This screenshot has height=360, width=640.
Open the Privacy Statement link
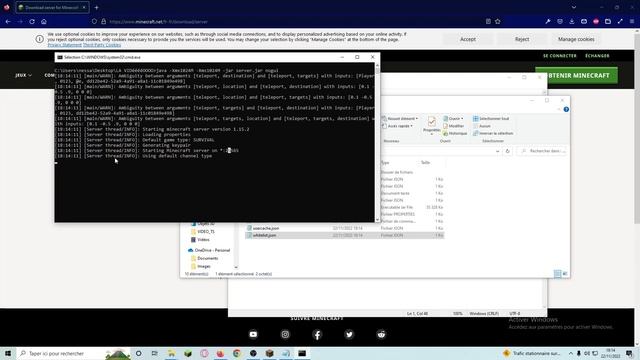coord(64,45)
